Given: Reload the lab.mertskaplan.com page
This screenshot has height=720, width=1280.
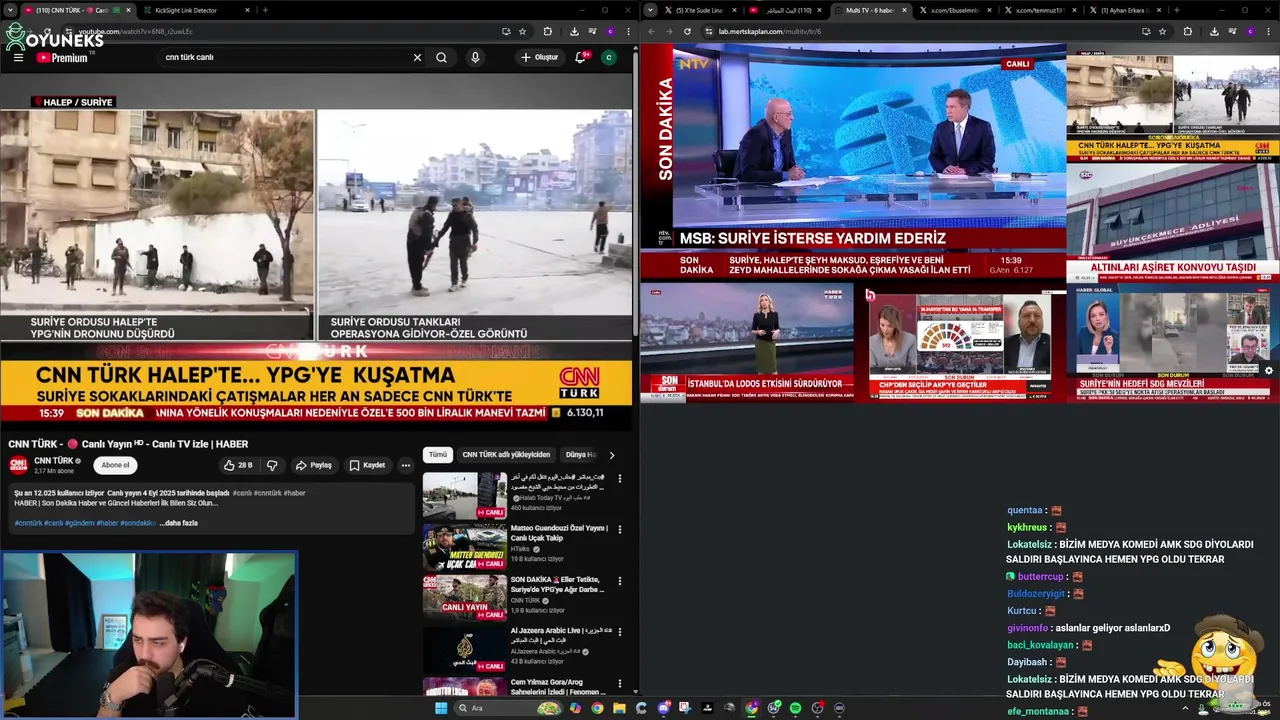Looking at the screenshot, I should (x=687, y=31).
